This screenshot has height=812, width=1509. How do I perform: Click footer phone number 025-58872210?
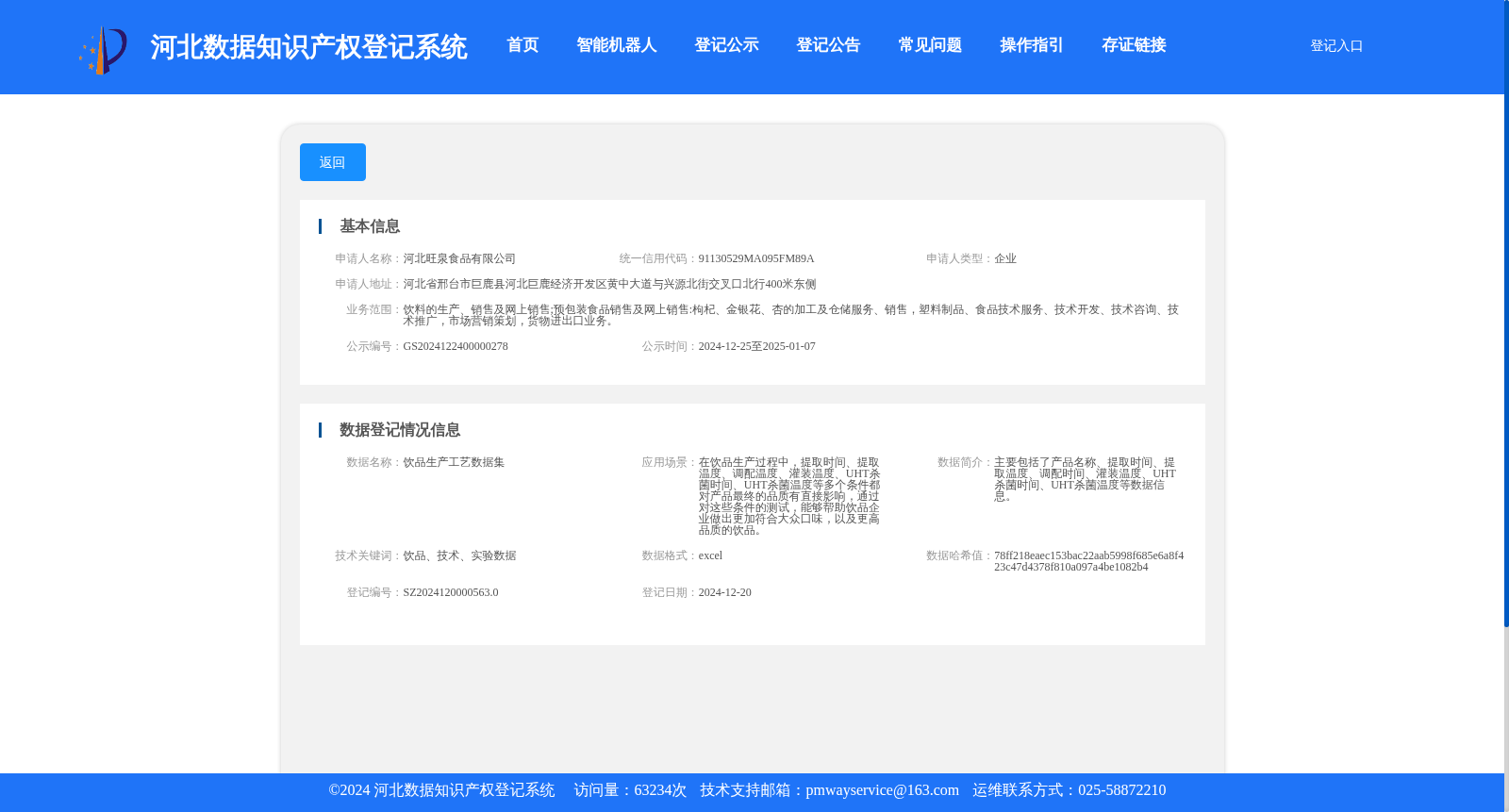tap(1121, 790)
